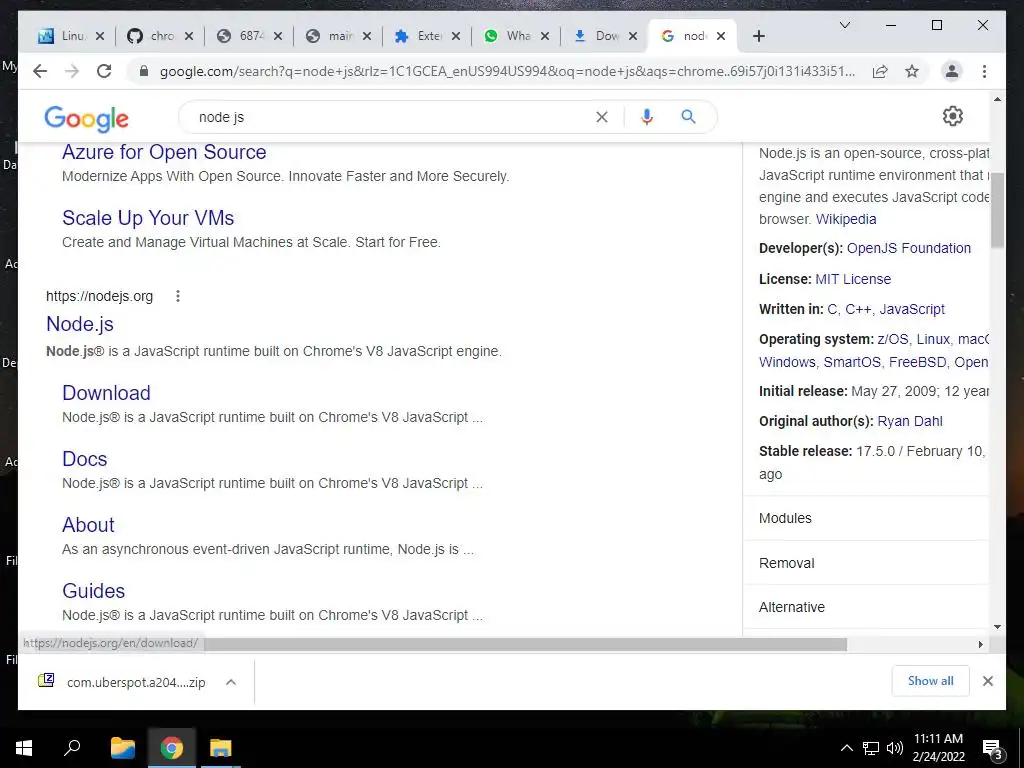Open the tab search chevron
Image resolution: width=1024 pixels, height=768 pixels.
pyautogui.click(x=844, y=25)
